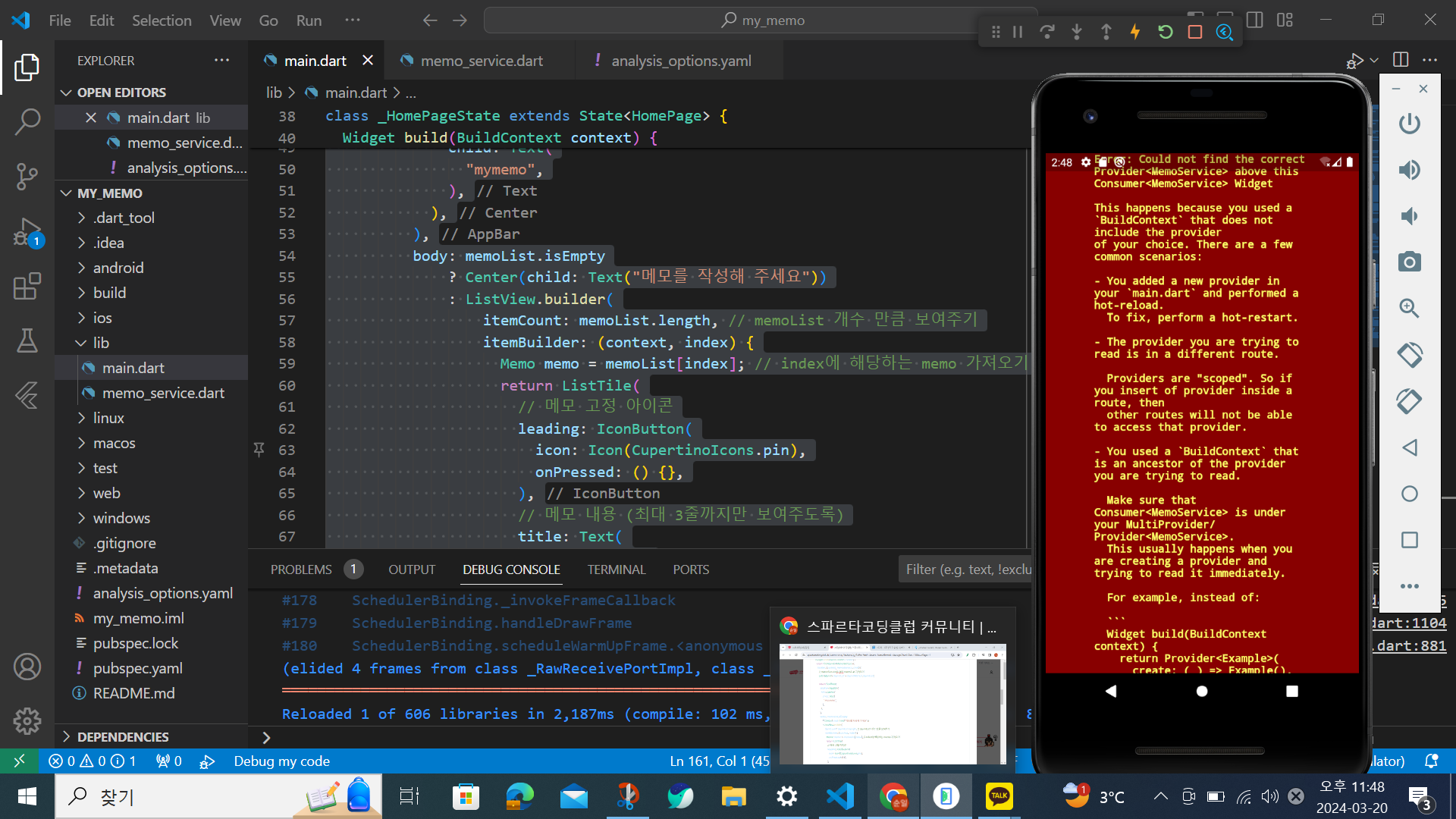
Task: Step over in debug toolbar
Action: 1047,32
